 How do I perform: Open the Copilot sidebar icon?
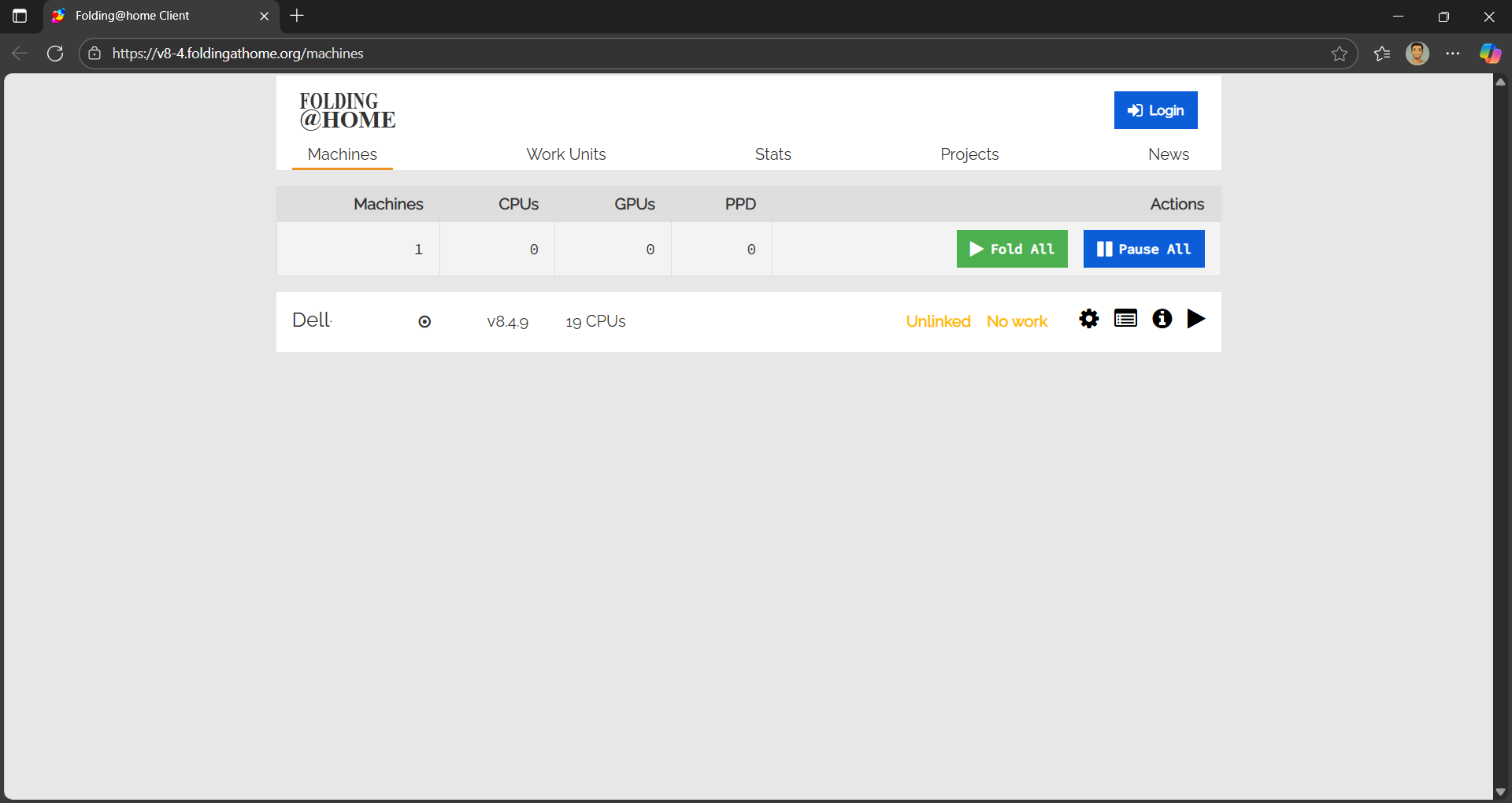coord(1490,54)
